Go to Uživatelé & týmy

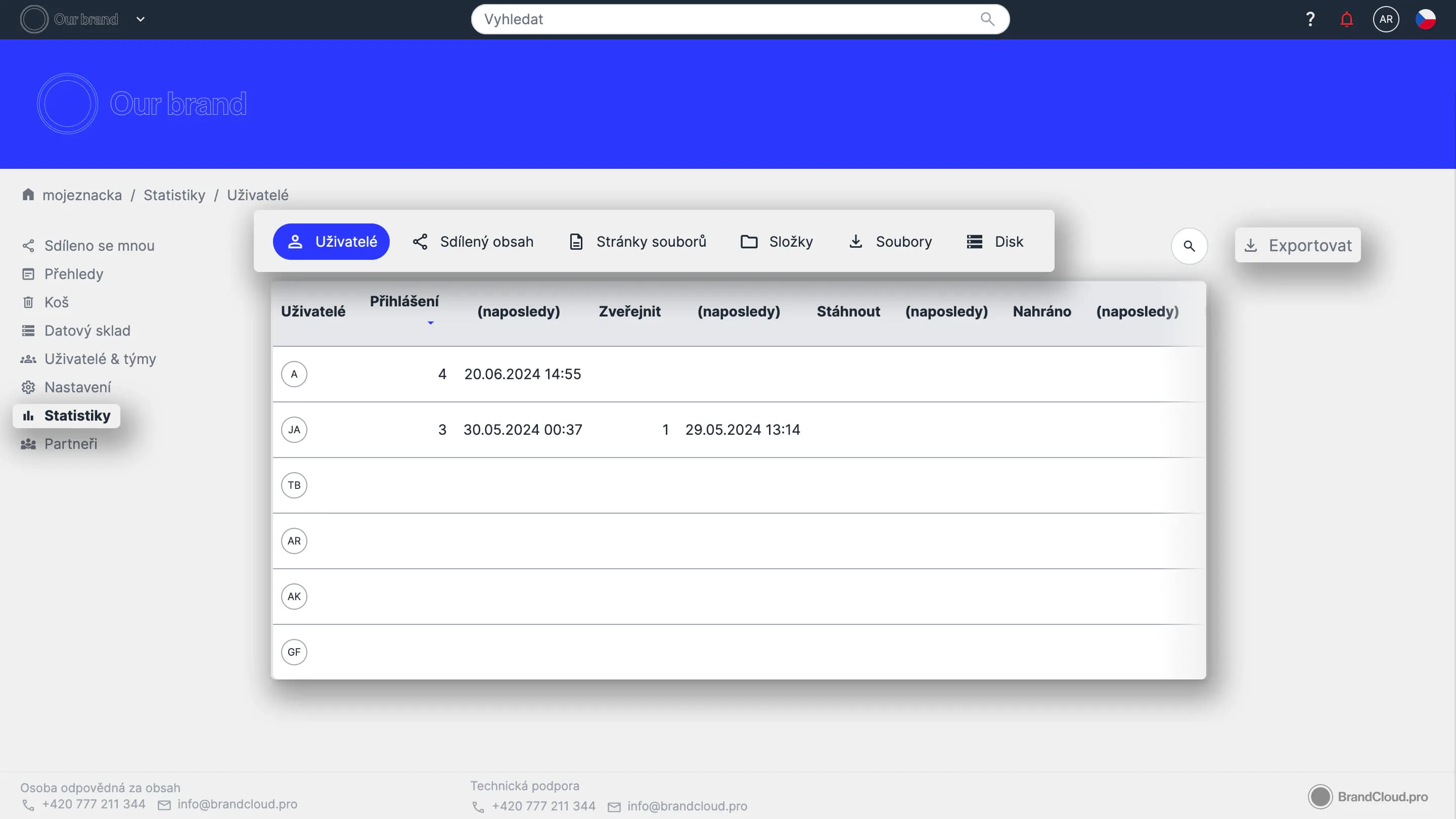(100, 359)
